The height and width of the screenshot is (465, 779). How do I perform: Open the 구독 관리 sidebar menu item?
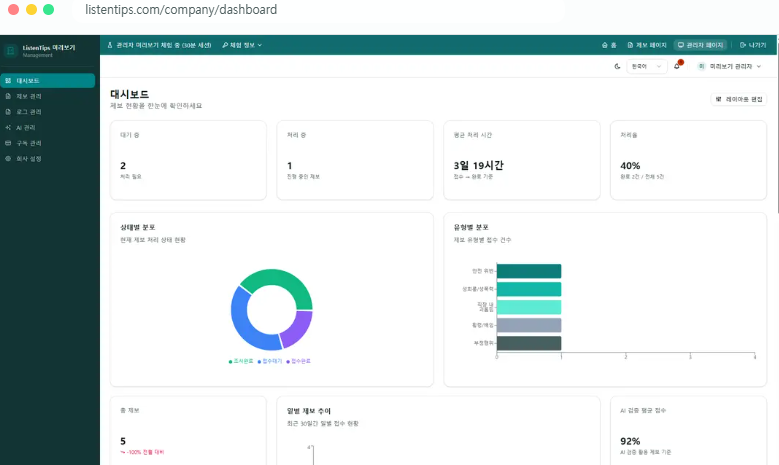point(48,143)
